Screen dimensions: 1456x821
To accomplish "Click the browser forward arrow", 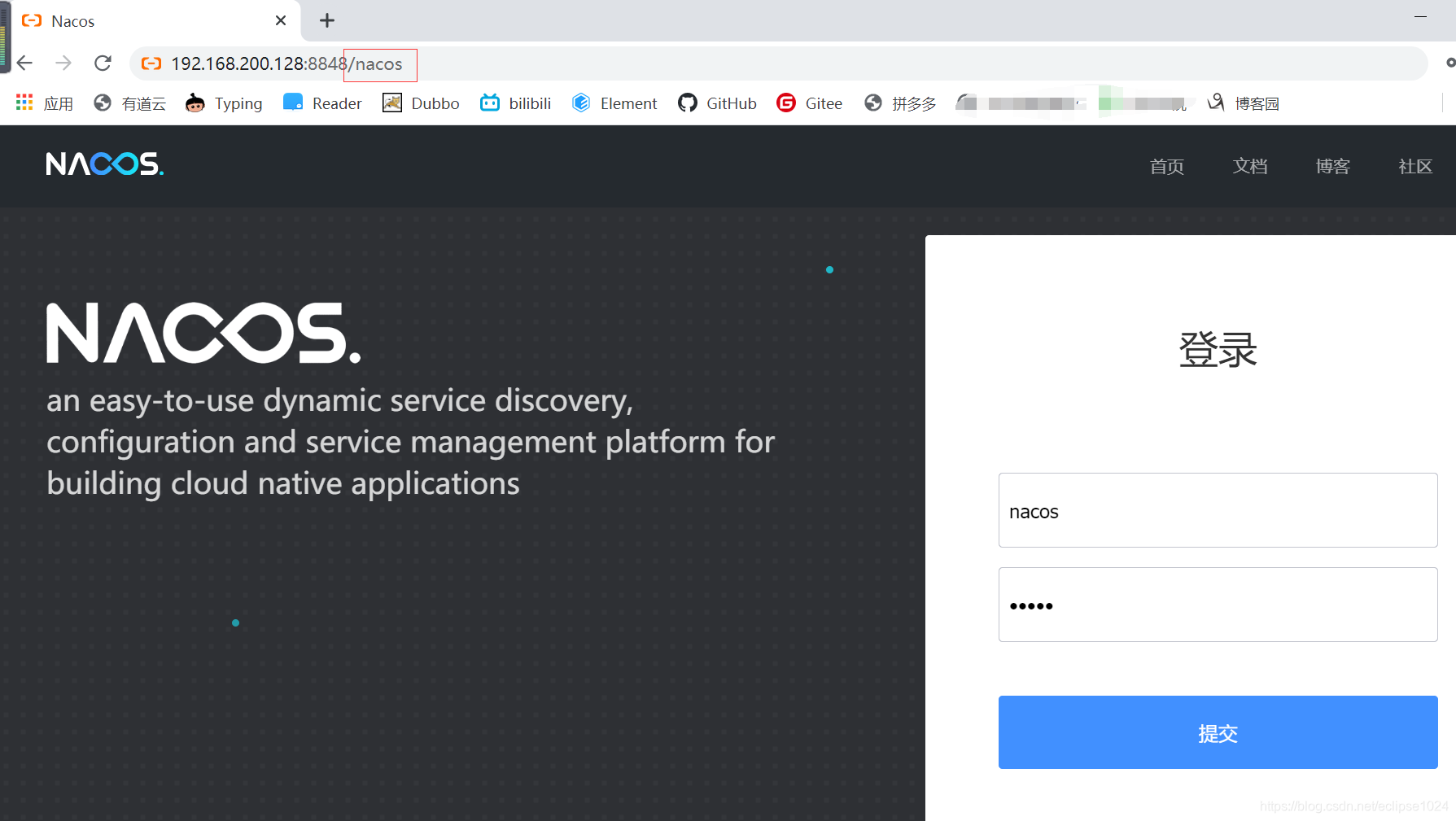I will point(63,63).
